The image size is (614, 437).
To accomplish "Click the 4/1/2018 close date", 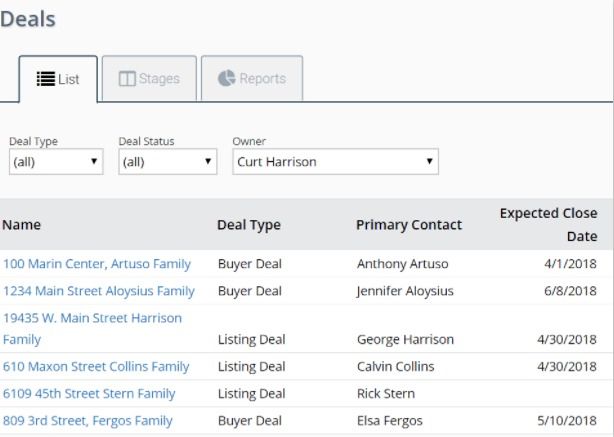I will point(571,264).
